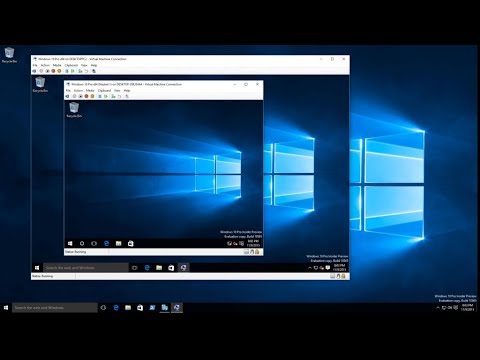Open Action Center inside outer VM taskbar
Viewport: 480px width, 360px height.
click(x=328, y=268)
